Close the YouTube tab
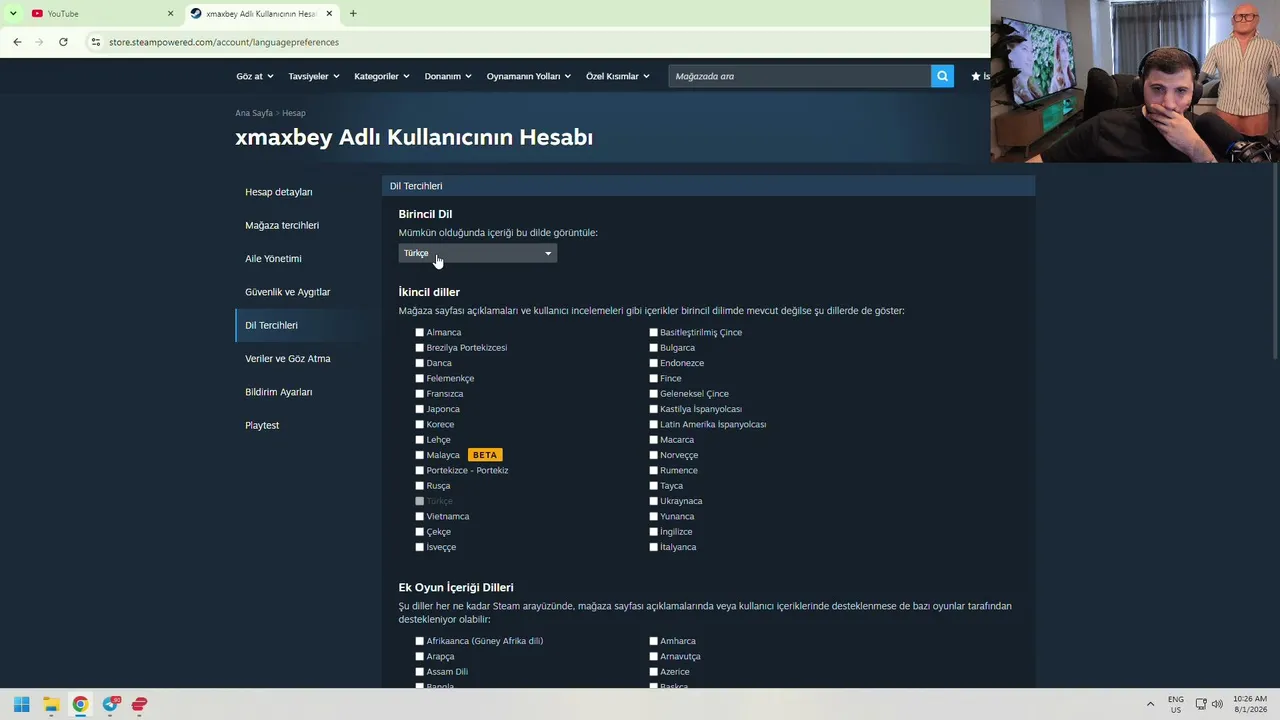This screenshot has width=1280, height=720. point(170,13)
